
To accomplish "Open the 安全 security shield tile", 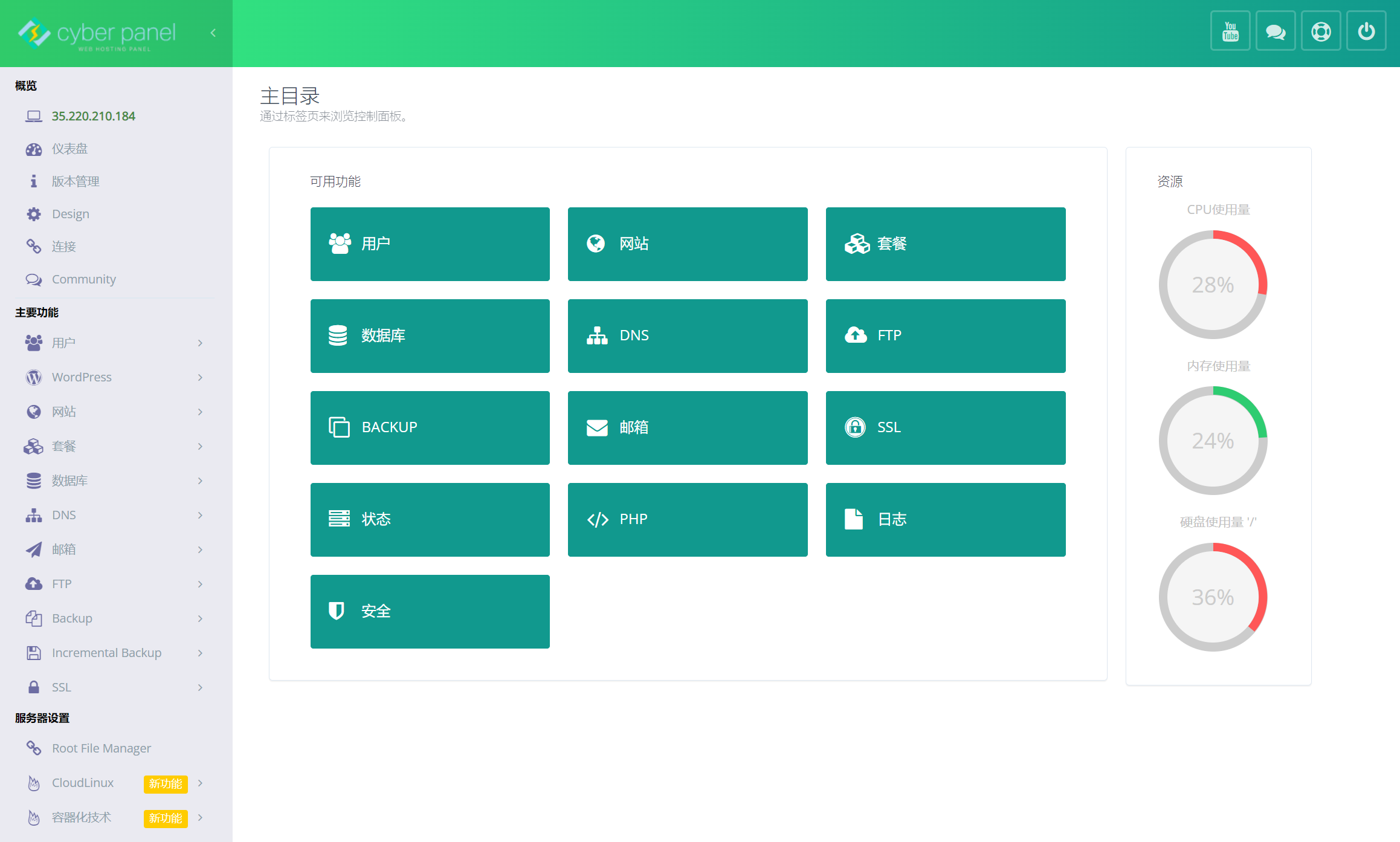I will 430,611.
